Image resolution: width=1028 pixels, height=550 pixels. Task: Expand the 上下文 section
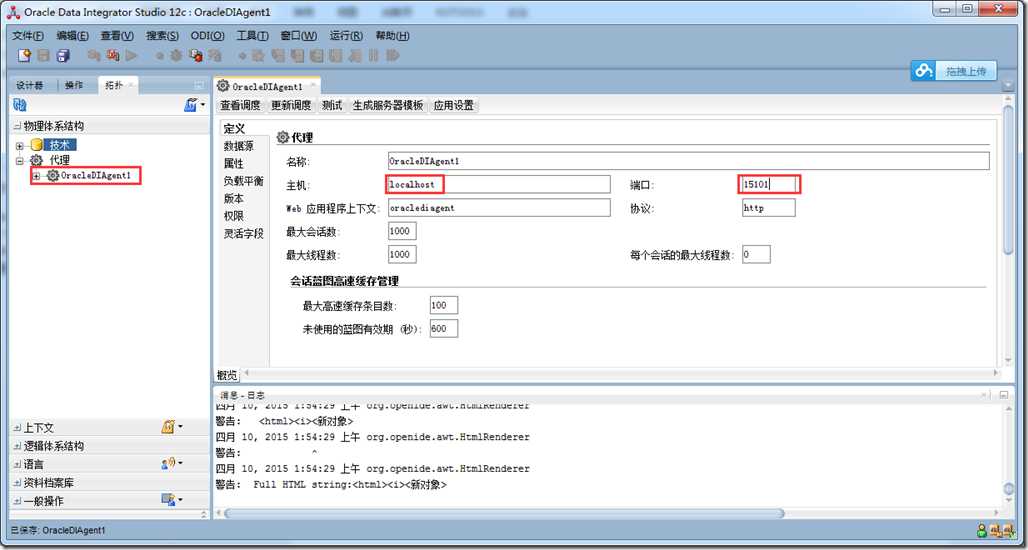click(x=17, y=427)
